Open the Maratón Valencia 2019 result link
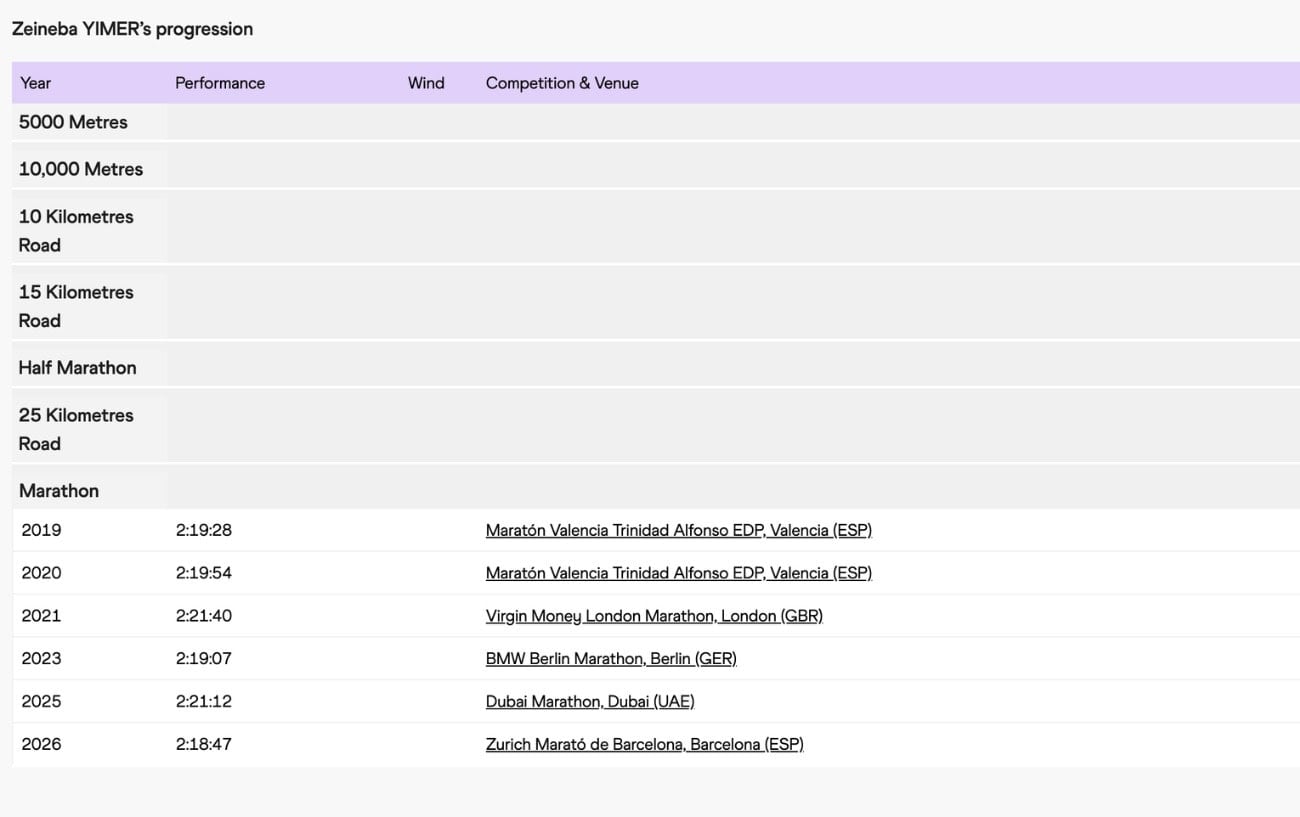Screen dimensions: 1300x817 [x=678, y=530]
